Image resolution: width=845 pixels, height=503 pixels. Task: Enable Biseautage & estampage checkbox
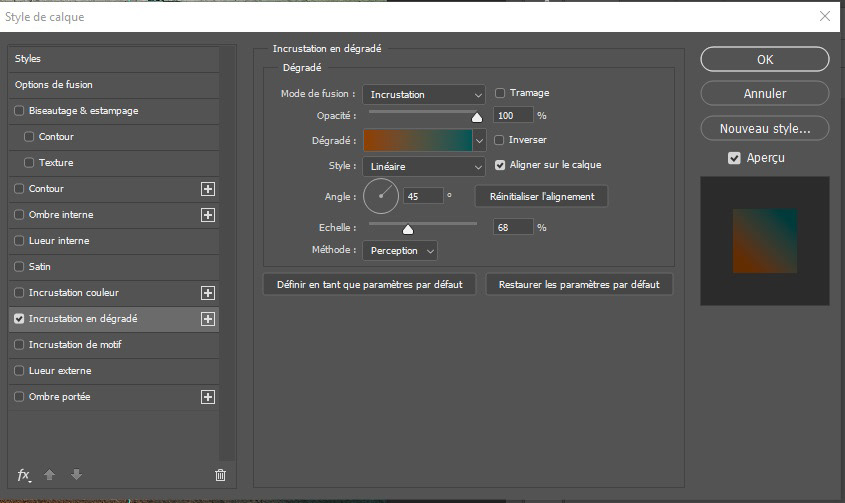[x=19, y=111]
